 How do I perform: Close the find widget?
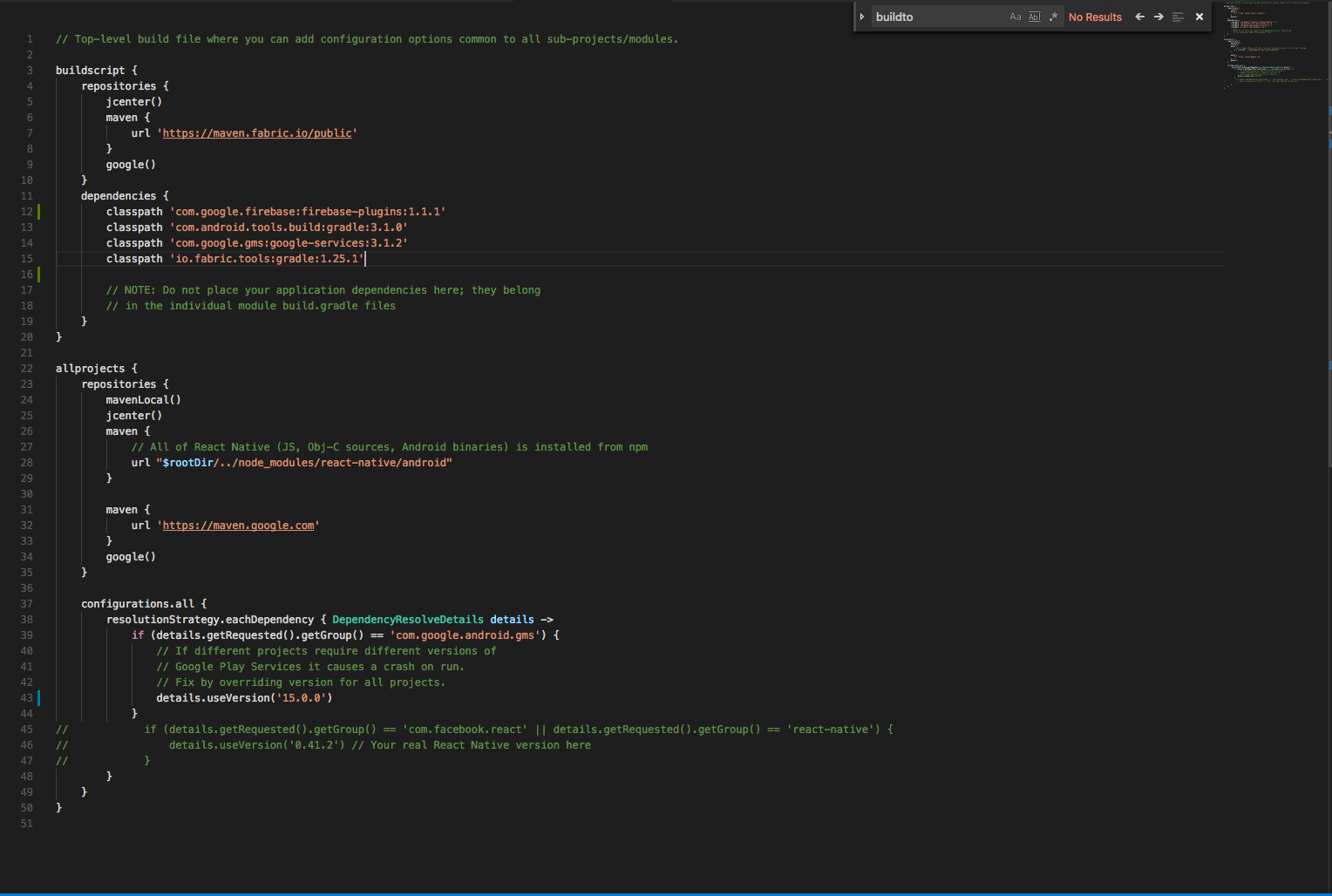[x=1199, y=17]
